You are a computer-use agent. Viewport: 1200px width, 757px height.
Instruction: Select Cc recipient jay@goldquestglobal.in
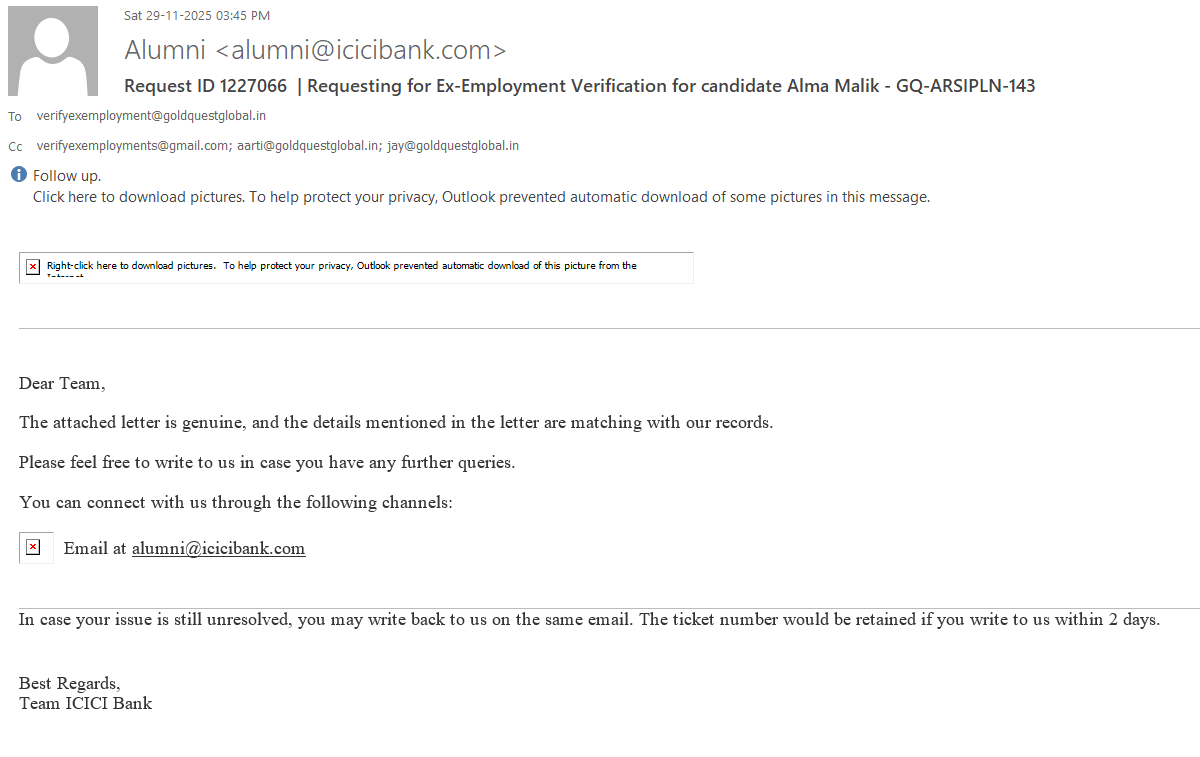(x=453, y=146)
